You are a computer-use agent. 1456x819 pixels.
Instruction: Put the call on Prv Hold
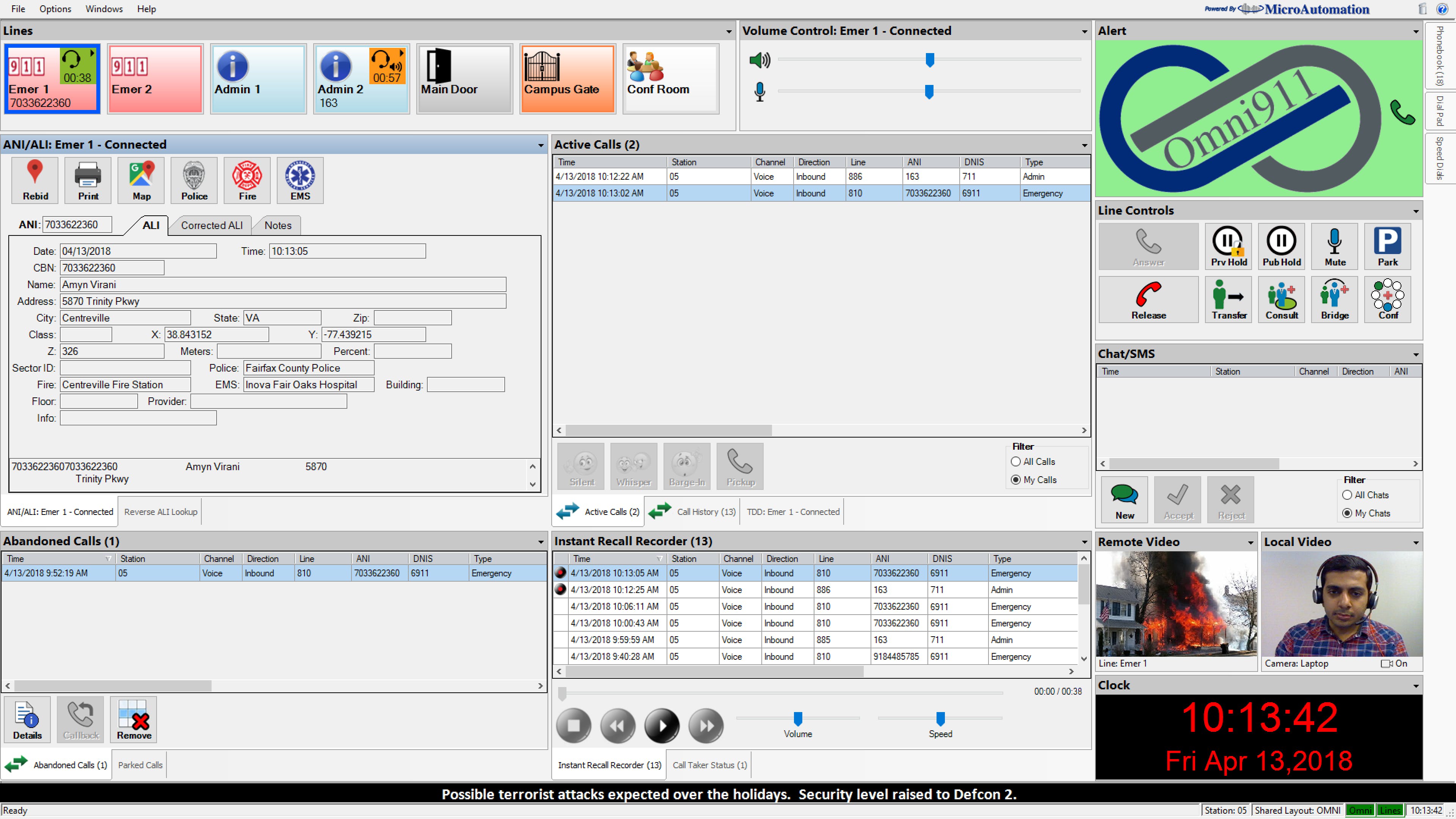click(1228, 246)
